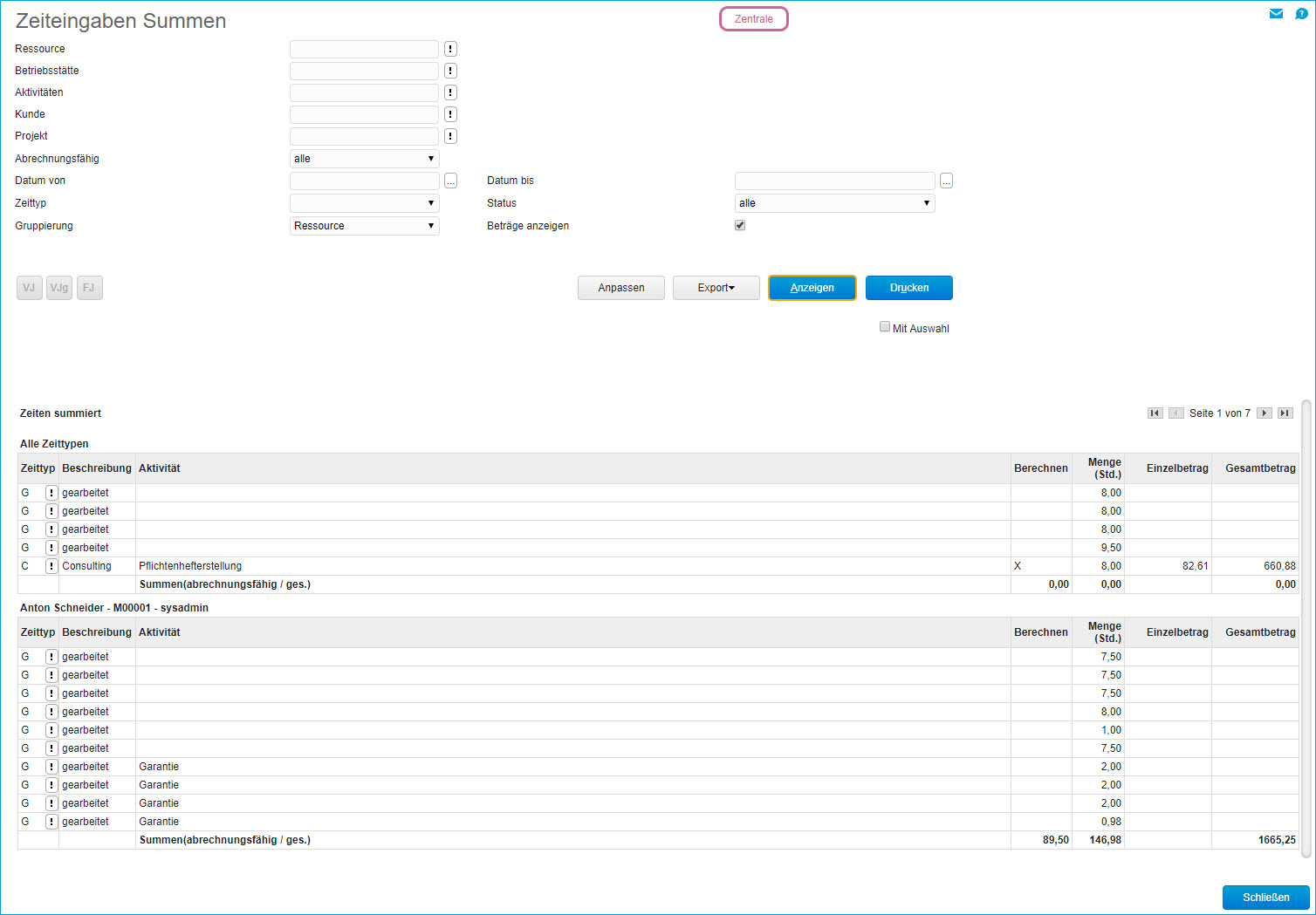Viewport: 1316px width, 915px height.
Task: Go to next page of results
Action: pyautogui.click(x=1264, y=413)
